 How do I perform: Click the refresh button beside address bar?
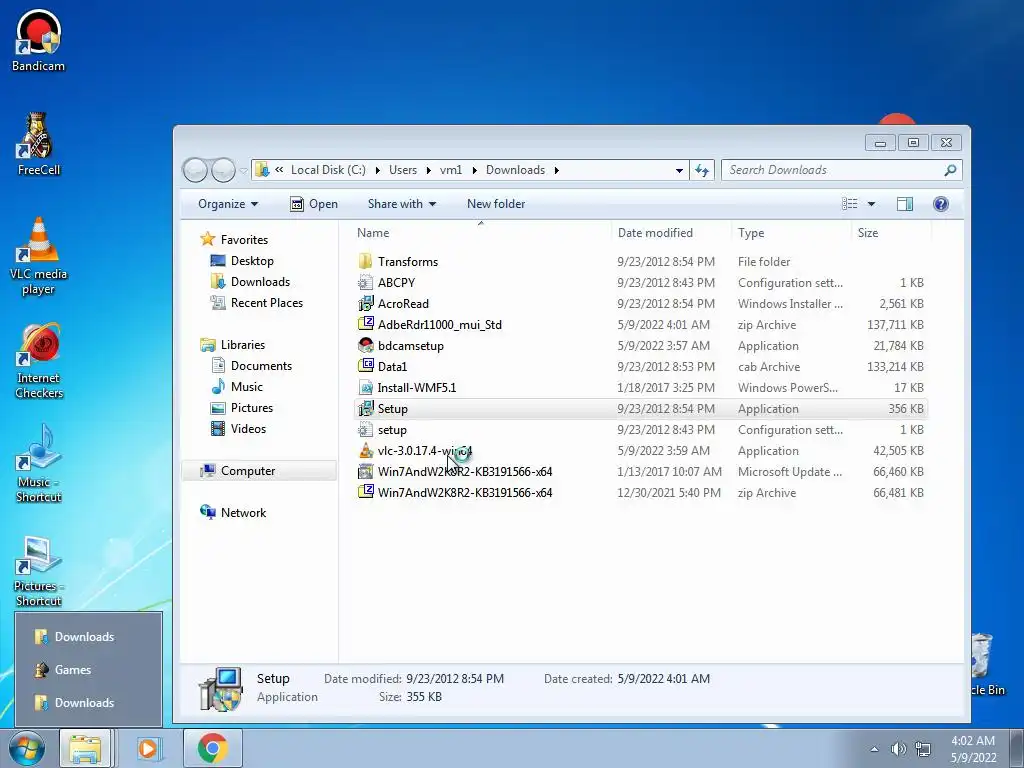[702, 170]
